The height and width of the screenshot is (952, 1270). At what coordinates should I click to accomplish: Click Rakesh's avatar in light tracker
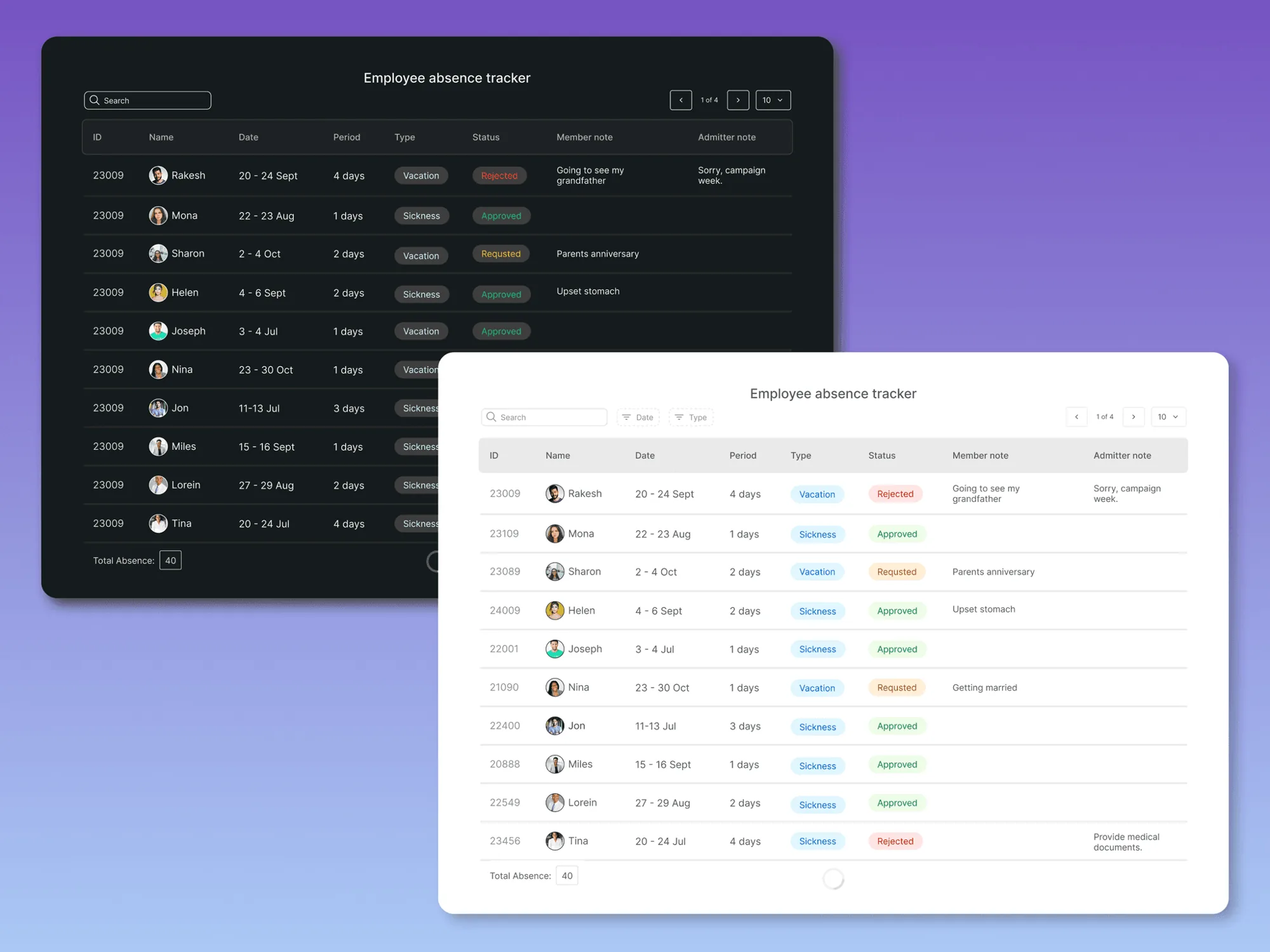[555, 494]
